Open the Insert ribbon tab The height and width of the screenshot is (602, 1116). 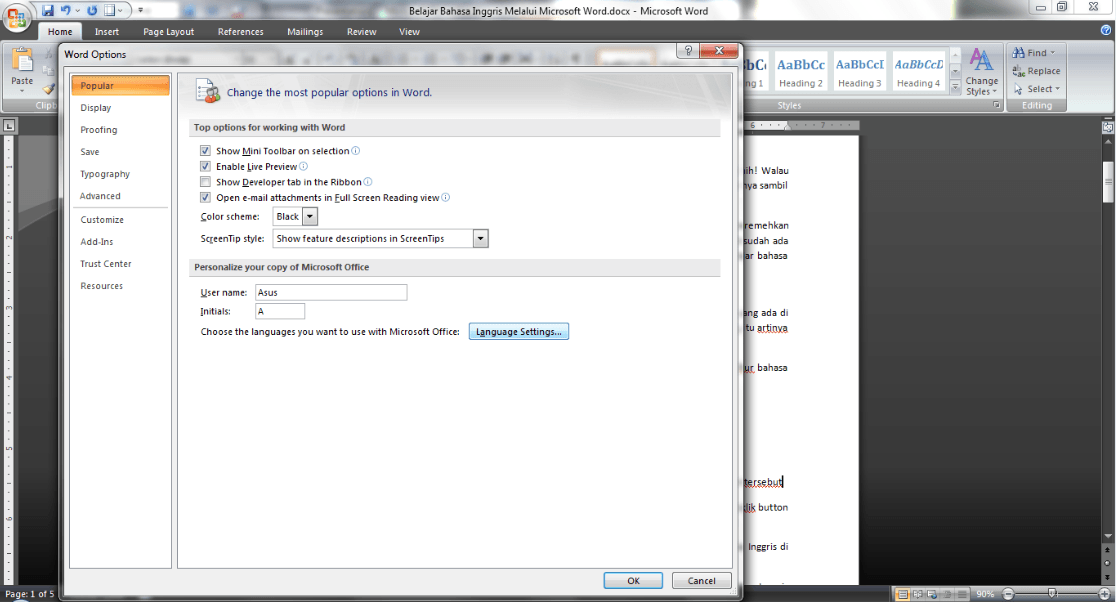point(107,31)
